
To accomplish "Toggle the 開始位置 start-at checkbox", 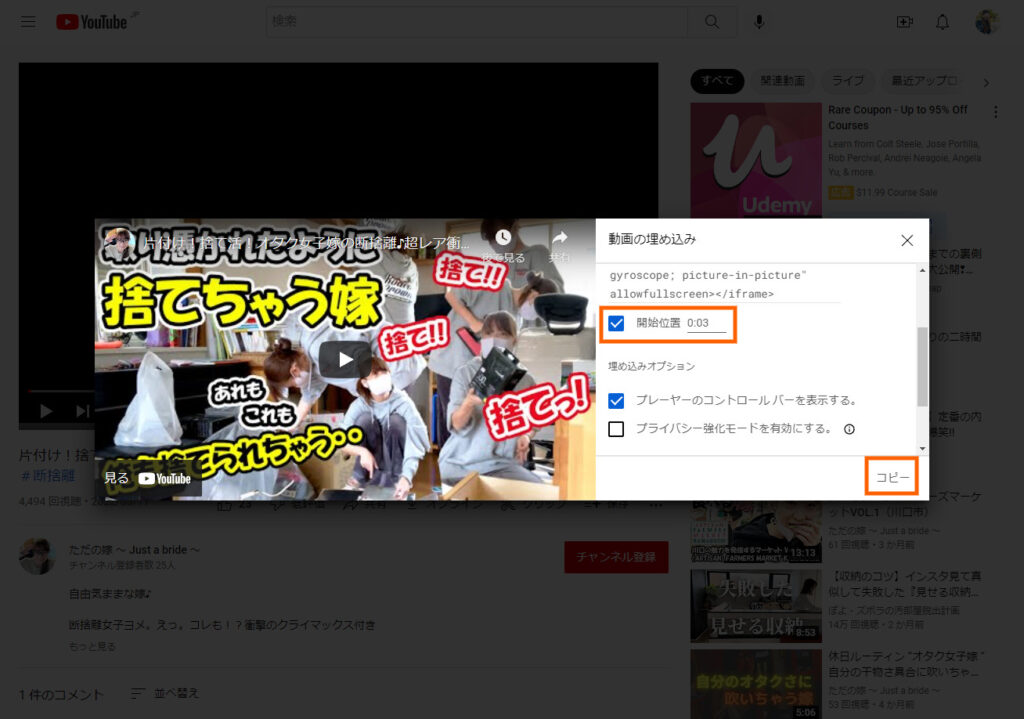I will [616, 323].
